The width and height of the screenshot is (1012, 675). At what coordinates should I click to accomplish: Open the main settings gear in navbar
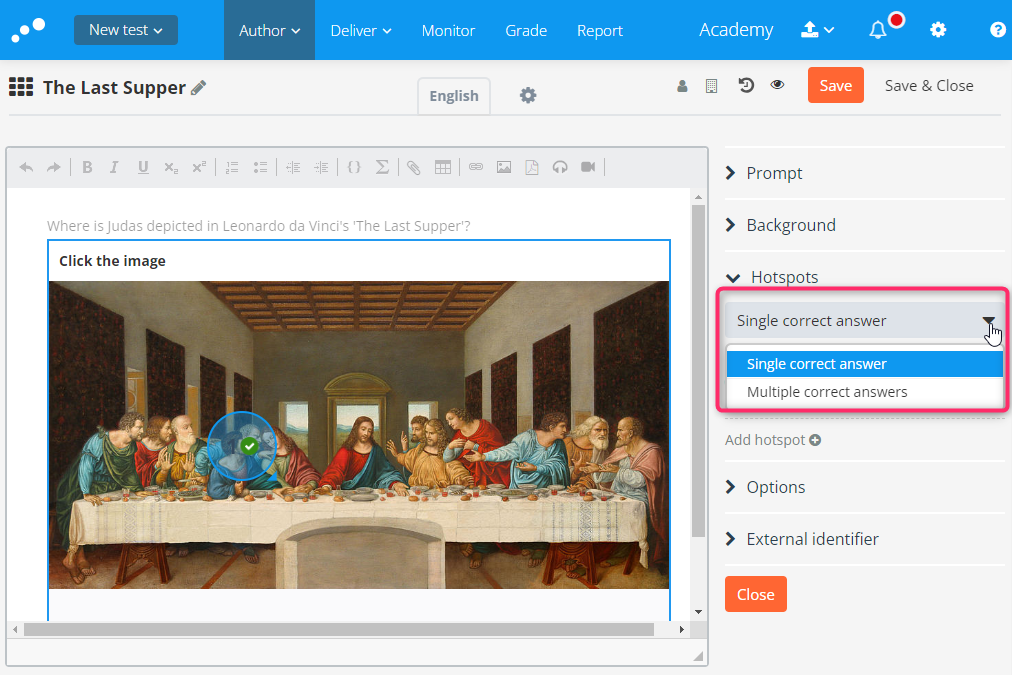(x=938, y=30)
